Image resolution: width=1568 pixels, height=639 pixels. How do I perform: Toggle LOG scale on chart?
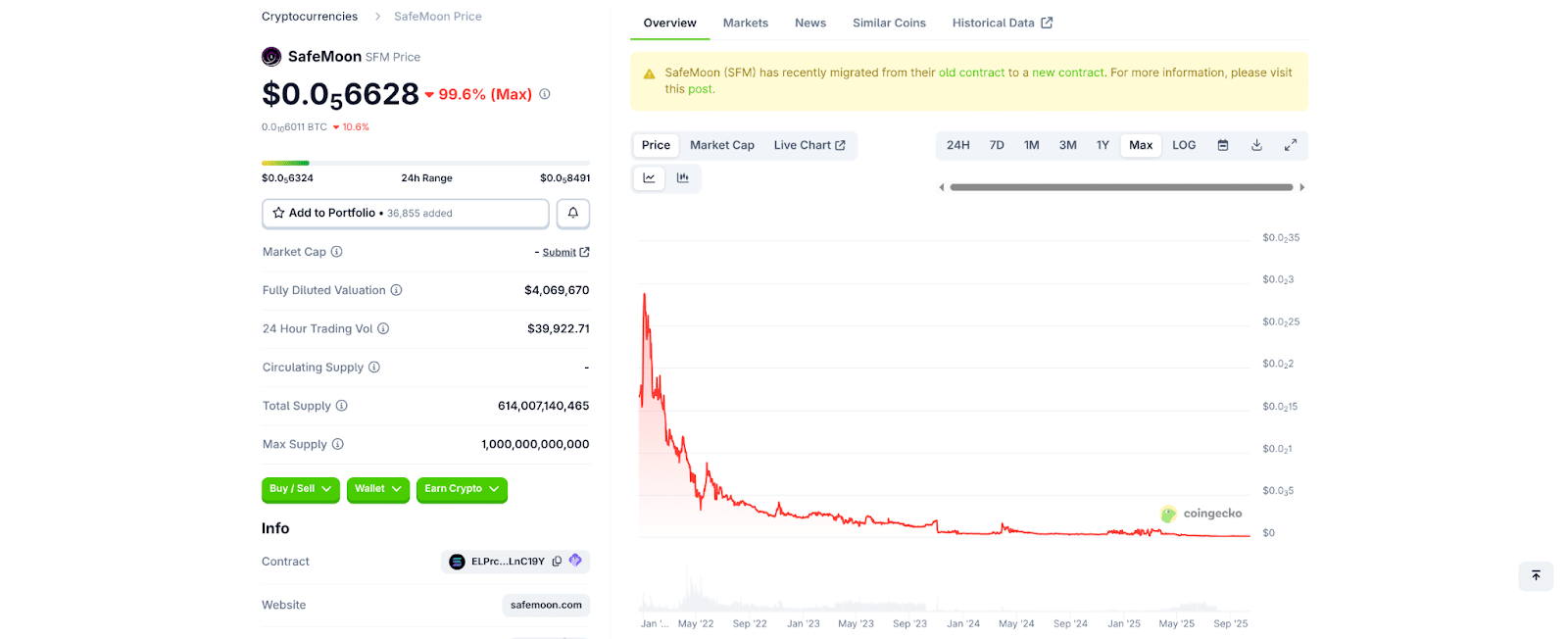tap(1184, 145)
